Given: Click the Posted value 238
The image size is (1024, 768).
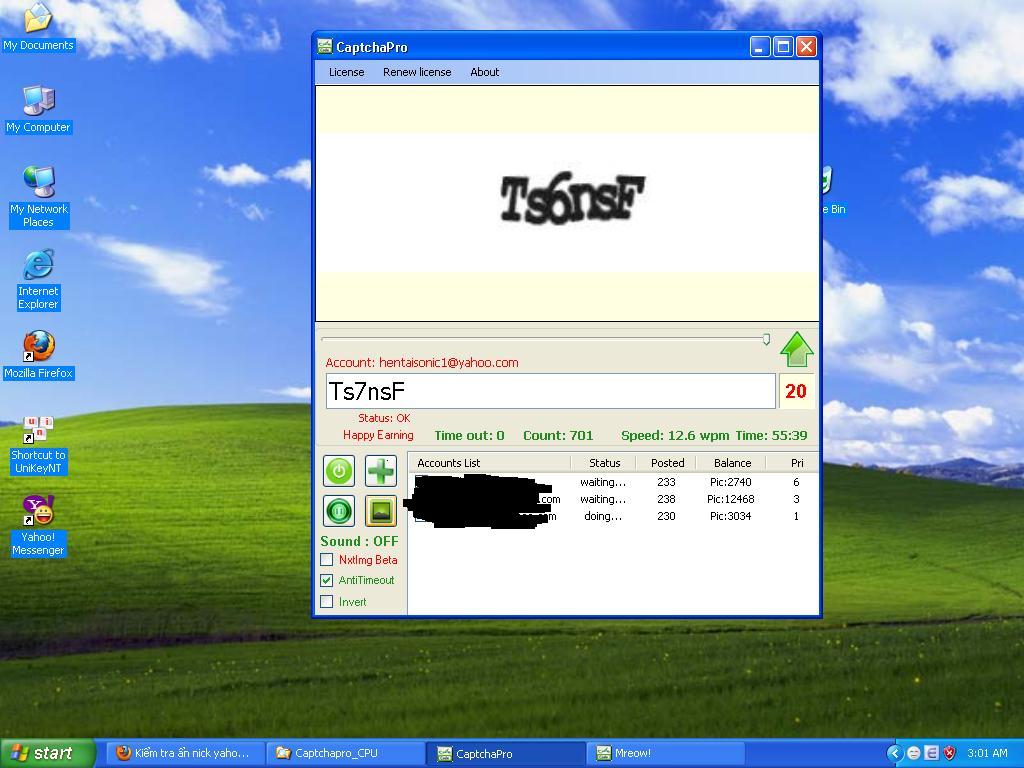Looking at the screenshot, I should click(x=666, y=499).
